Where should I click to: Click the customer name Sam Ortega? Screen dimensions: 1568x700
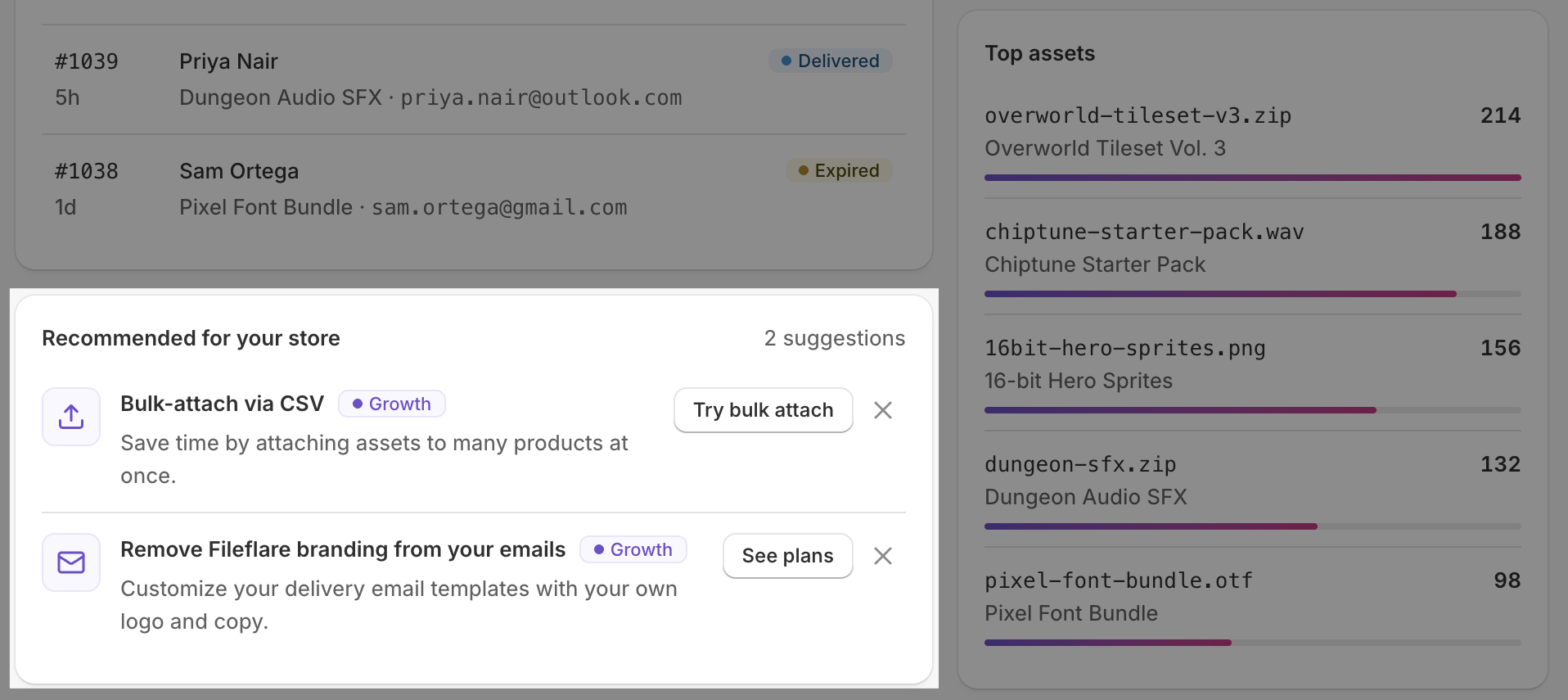click(239, 171)
